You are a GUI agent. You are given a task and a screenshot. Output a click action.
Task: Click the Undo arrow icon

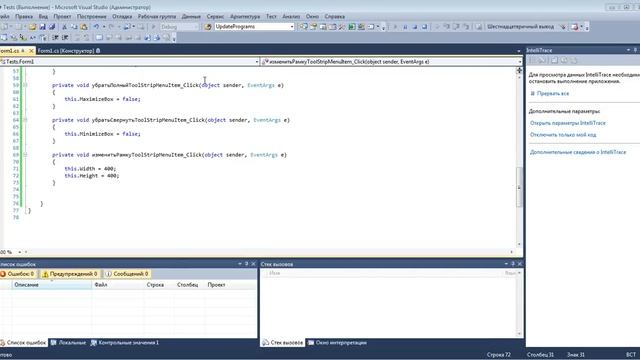point(96,27)
